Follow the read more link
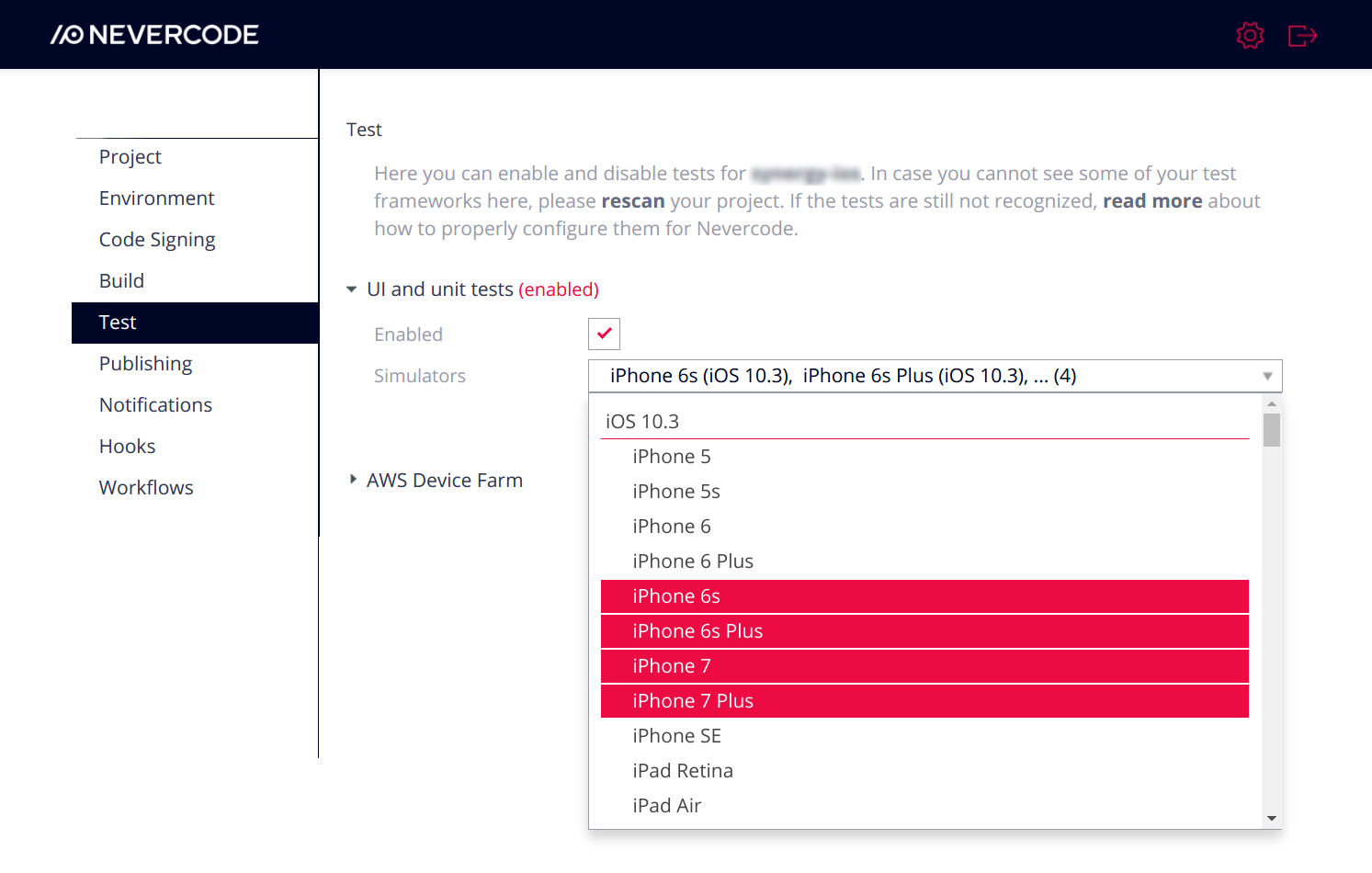The height and width of the screenshot is (873, 1372). [1152, 201]
